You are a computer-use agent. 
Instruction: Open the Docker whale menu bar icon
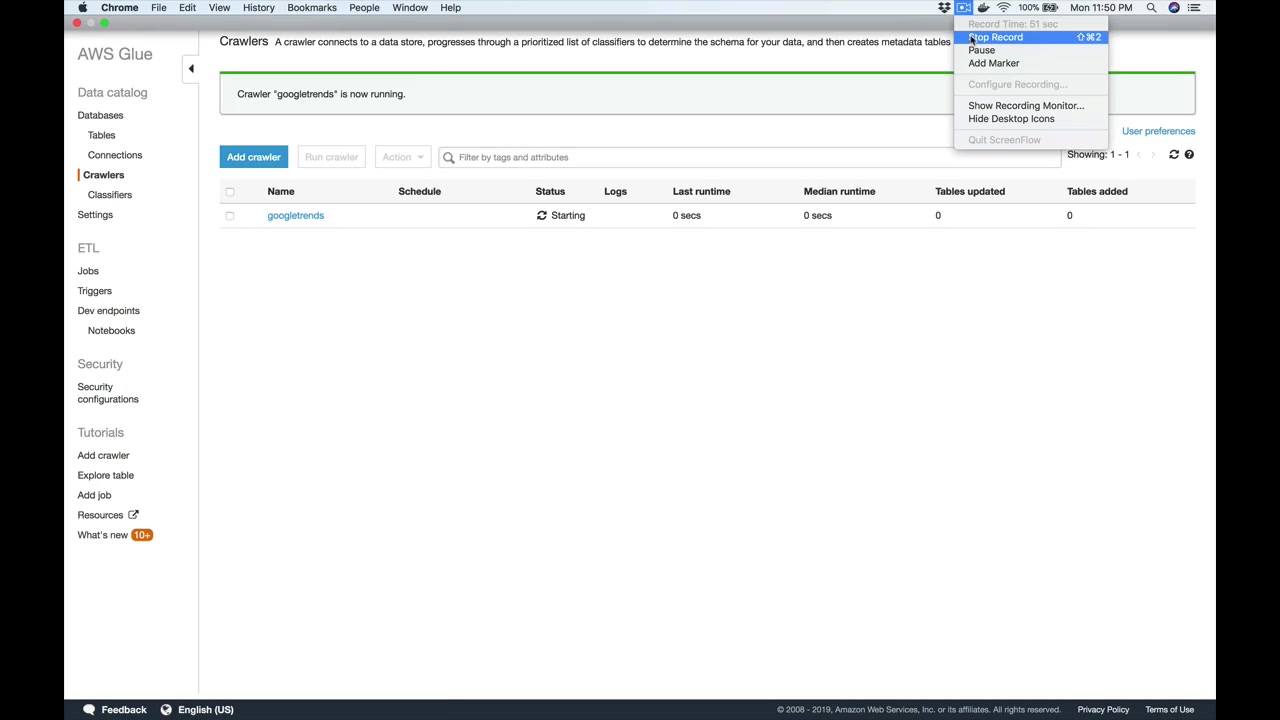984,8
